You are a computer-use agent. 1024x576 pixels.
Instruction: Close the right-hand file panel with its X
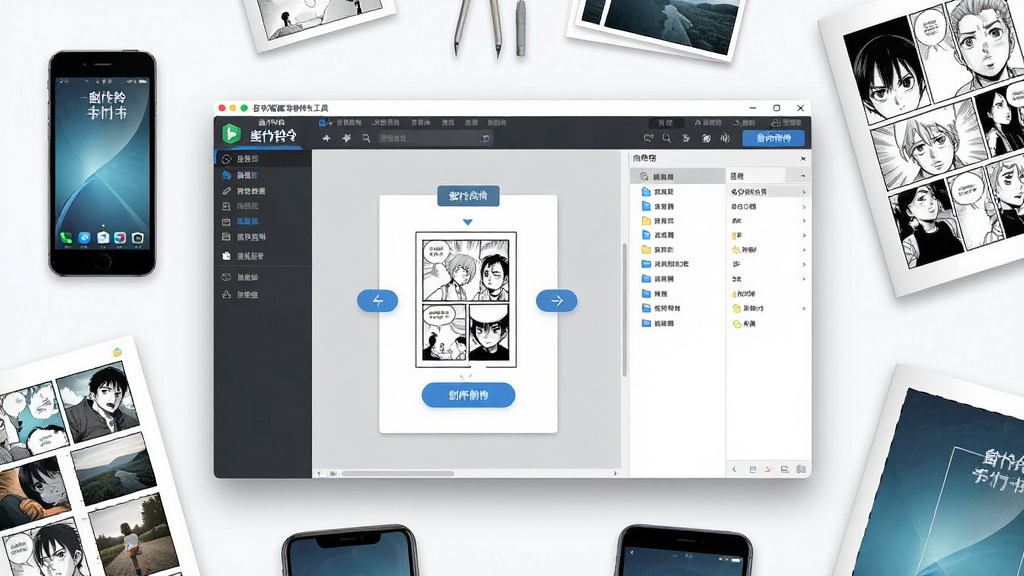[803, 159]
